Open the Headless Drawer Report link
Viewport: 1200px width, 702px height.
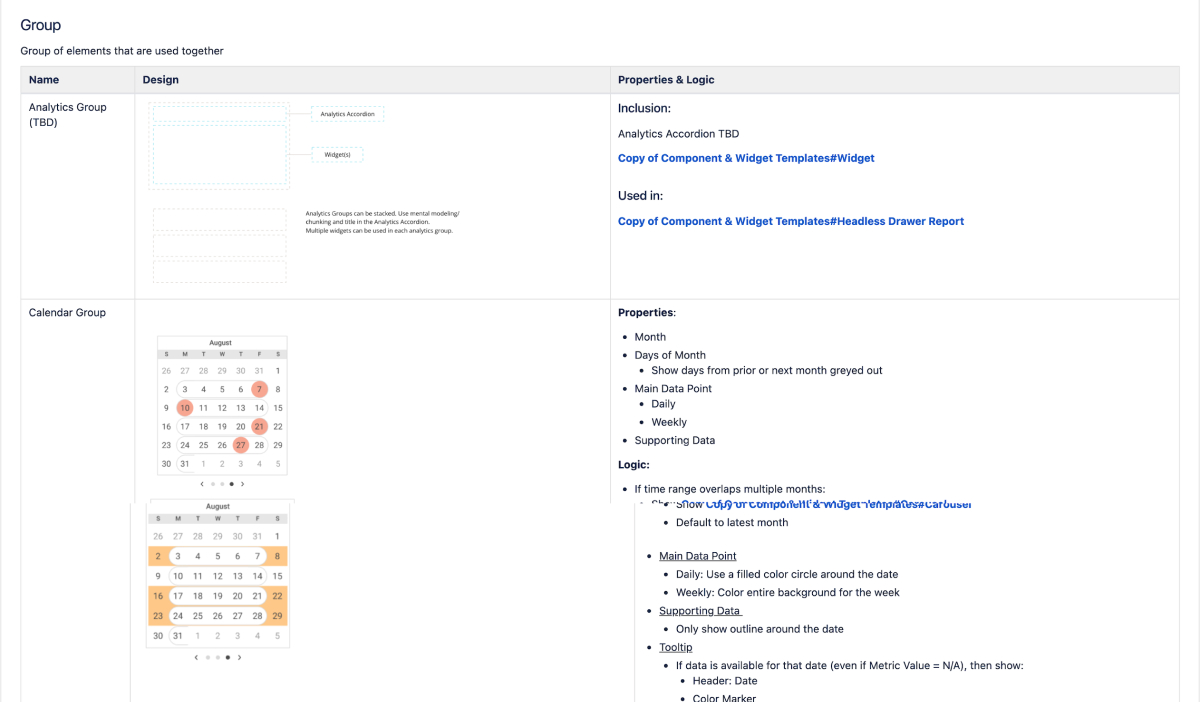tap(791, 221)
